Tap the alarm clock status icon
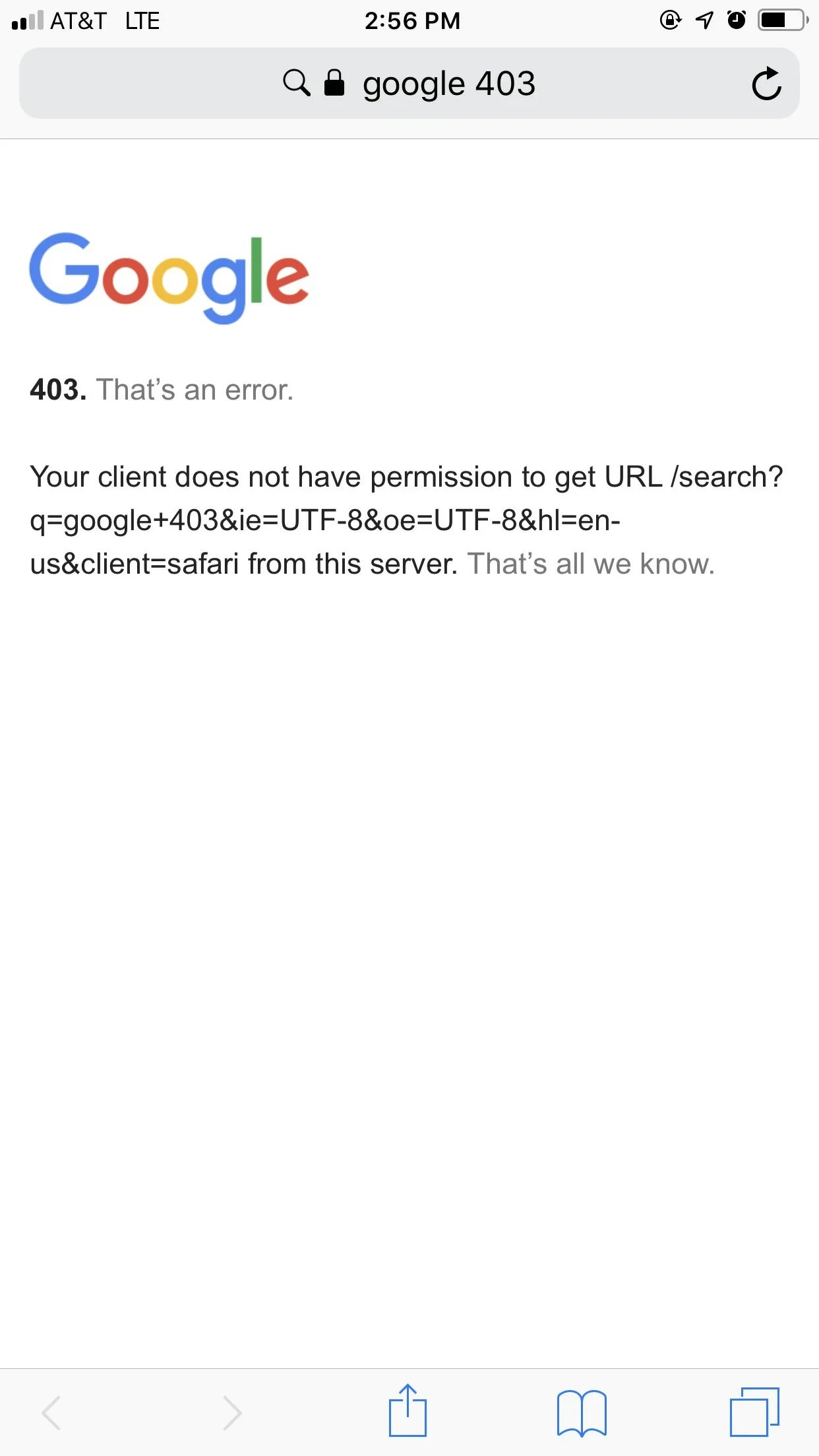This screenshot has width=819, height=1456. (x=737, y=20)
